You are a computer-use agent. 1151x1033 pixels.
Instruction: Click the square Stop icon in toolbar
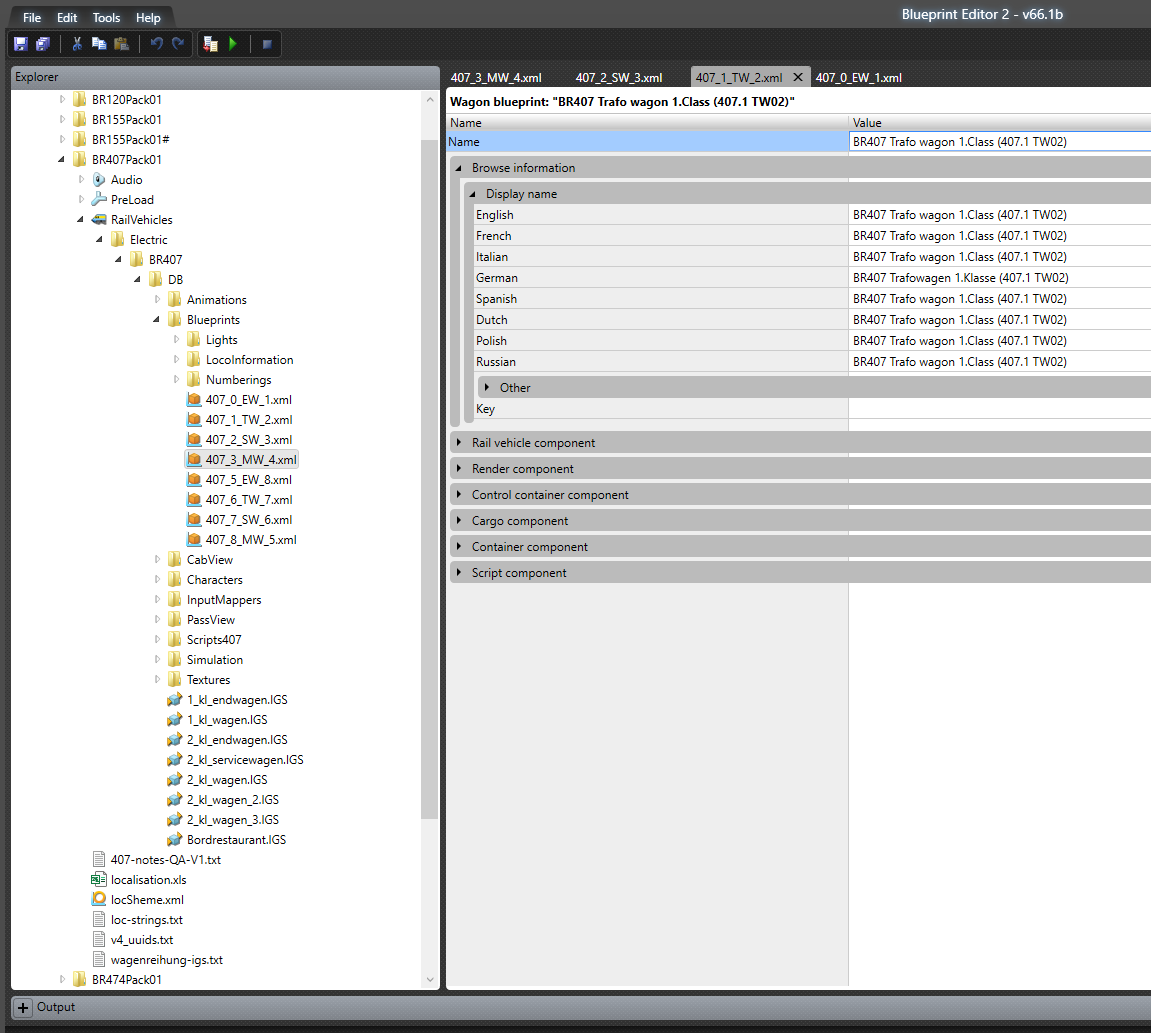(267, 44)
